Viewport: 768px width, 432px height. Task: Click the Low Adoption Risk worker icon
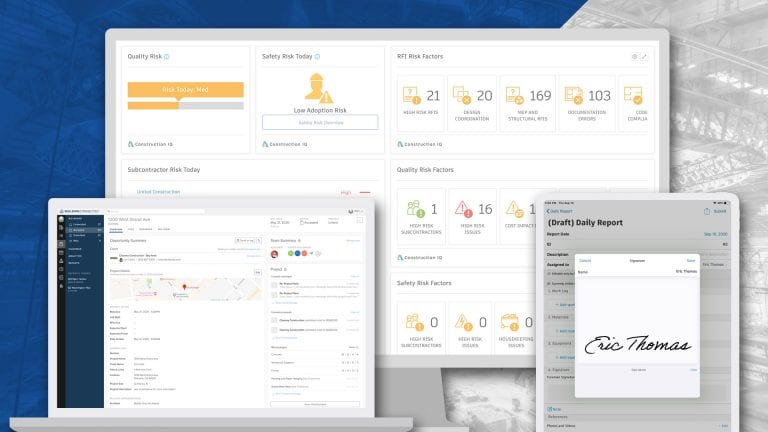[318, 88]
